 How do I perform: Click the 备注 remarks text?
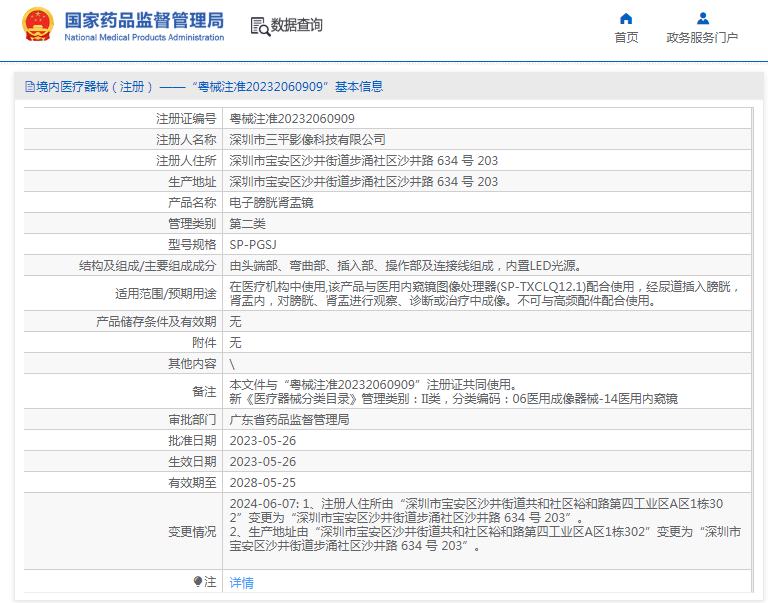[454, 391]
